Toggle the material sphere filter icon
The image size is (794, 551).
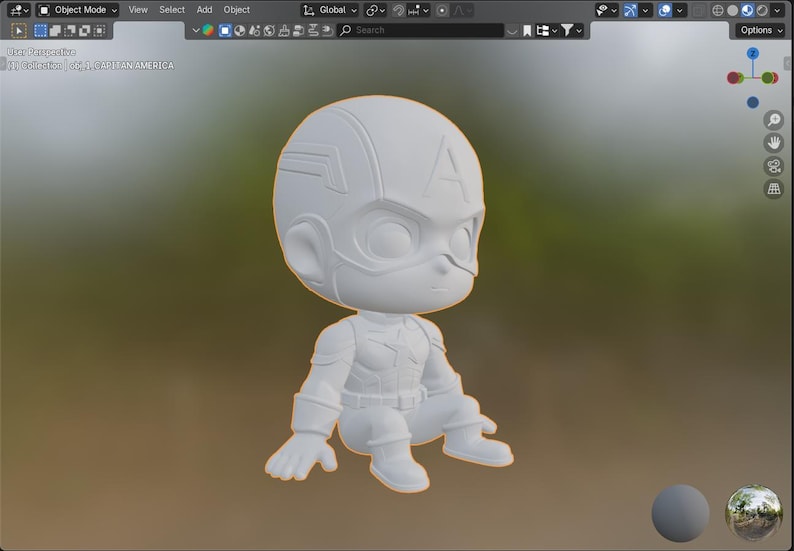(240, 30)
